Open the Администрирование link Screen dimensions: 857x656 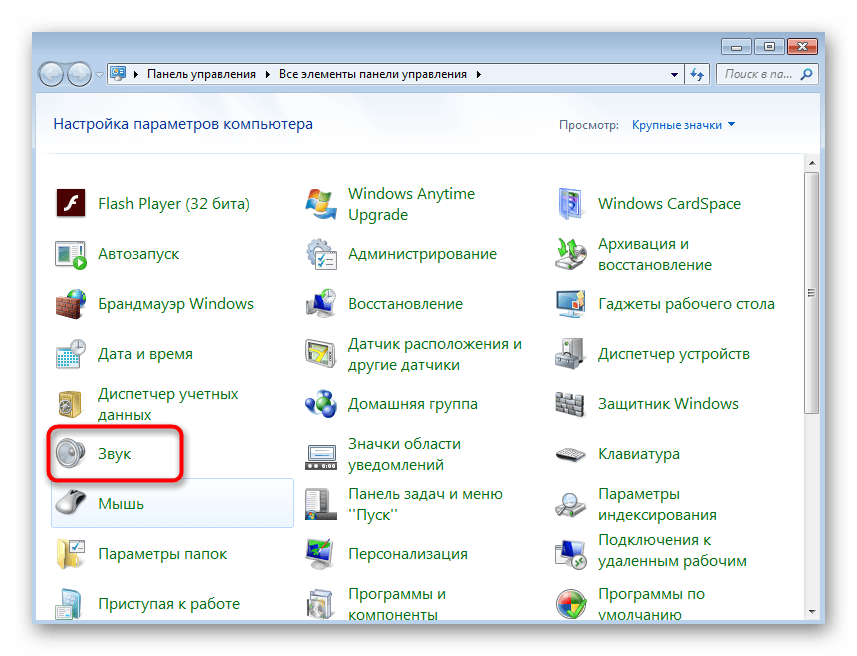(x=422, y=254)
